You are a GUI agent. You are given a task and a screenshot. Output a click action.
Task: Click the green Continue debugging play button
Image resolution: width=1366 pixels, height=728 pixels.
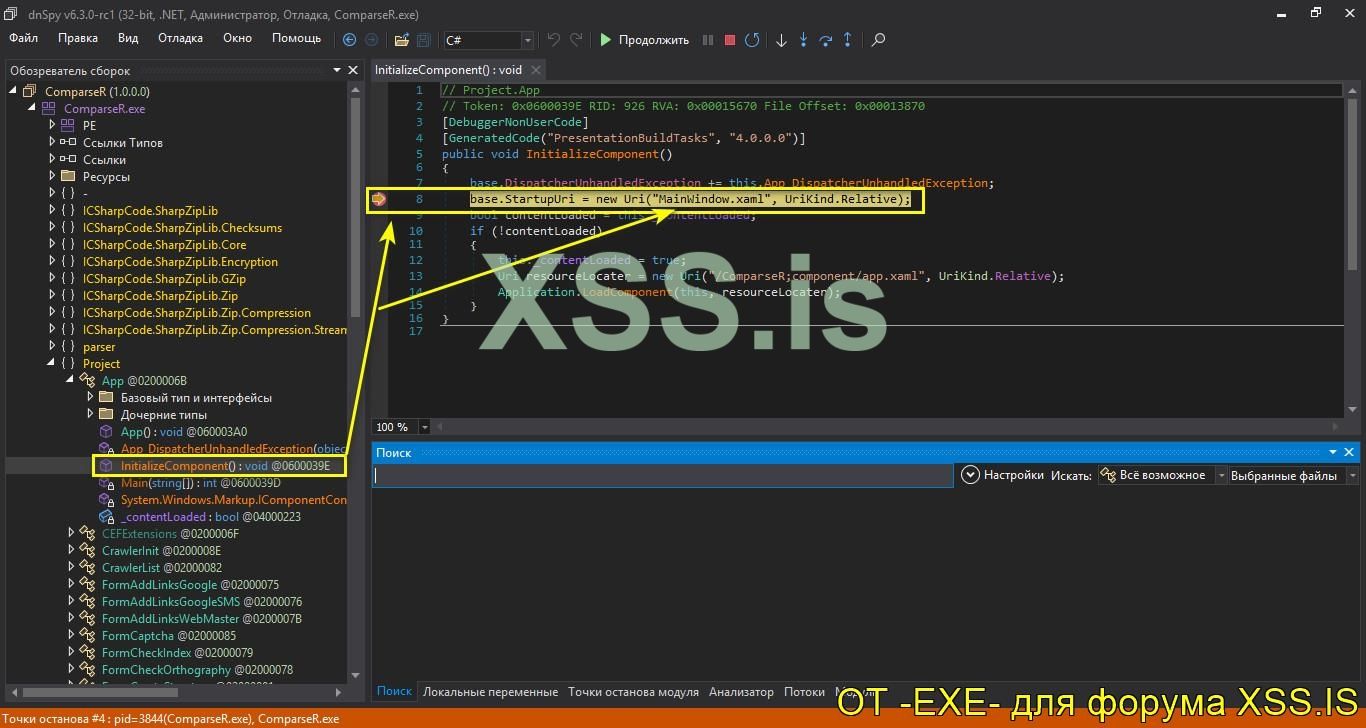606,40
